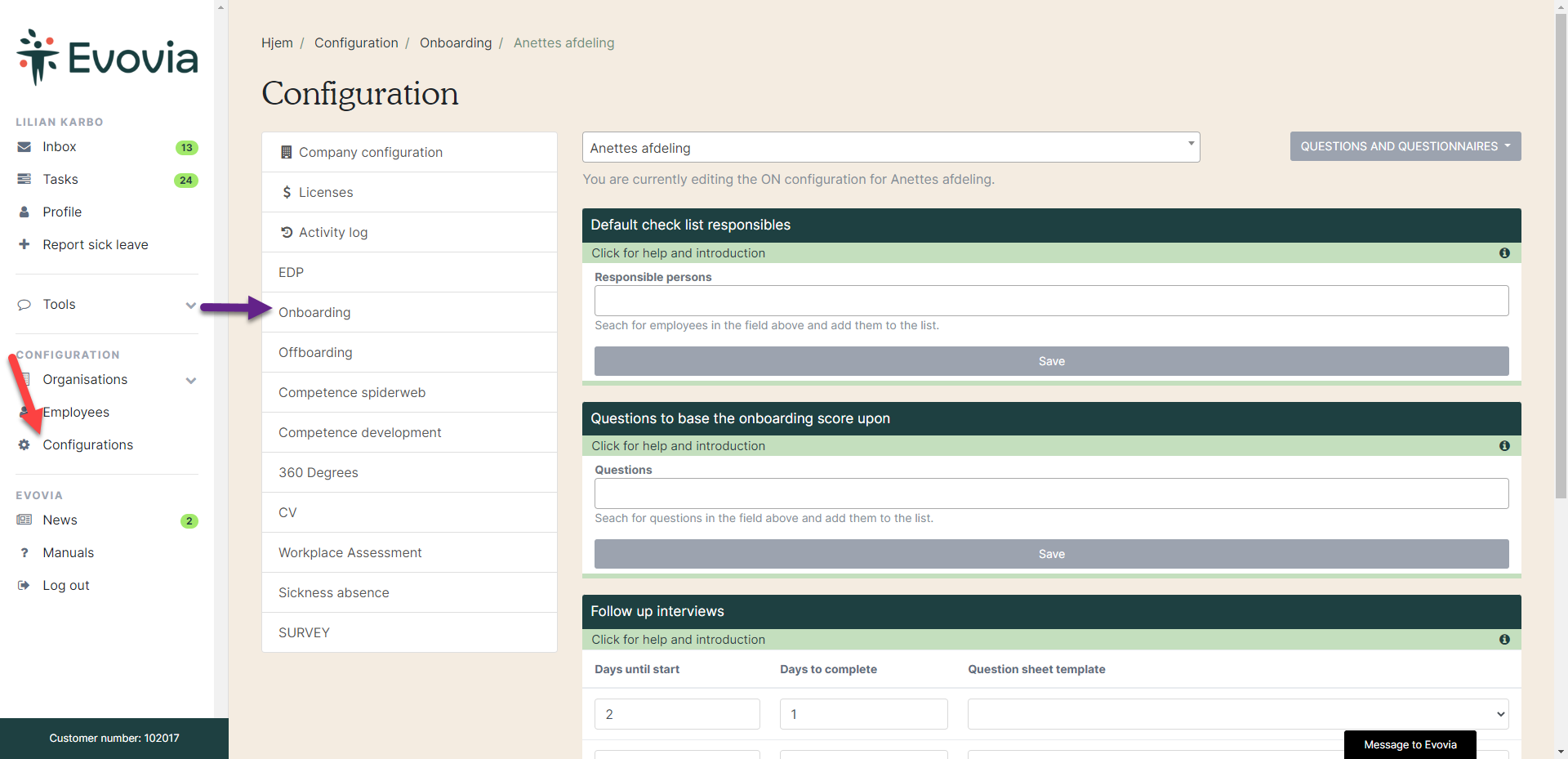Select Report sick leave
This screenshot has width=1568, height=759.
(x=96, y=244)
